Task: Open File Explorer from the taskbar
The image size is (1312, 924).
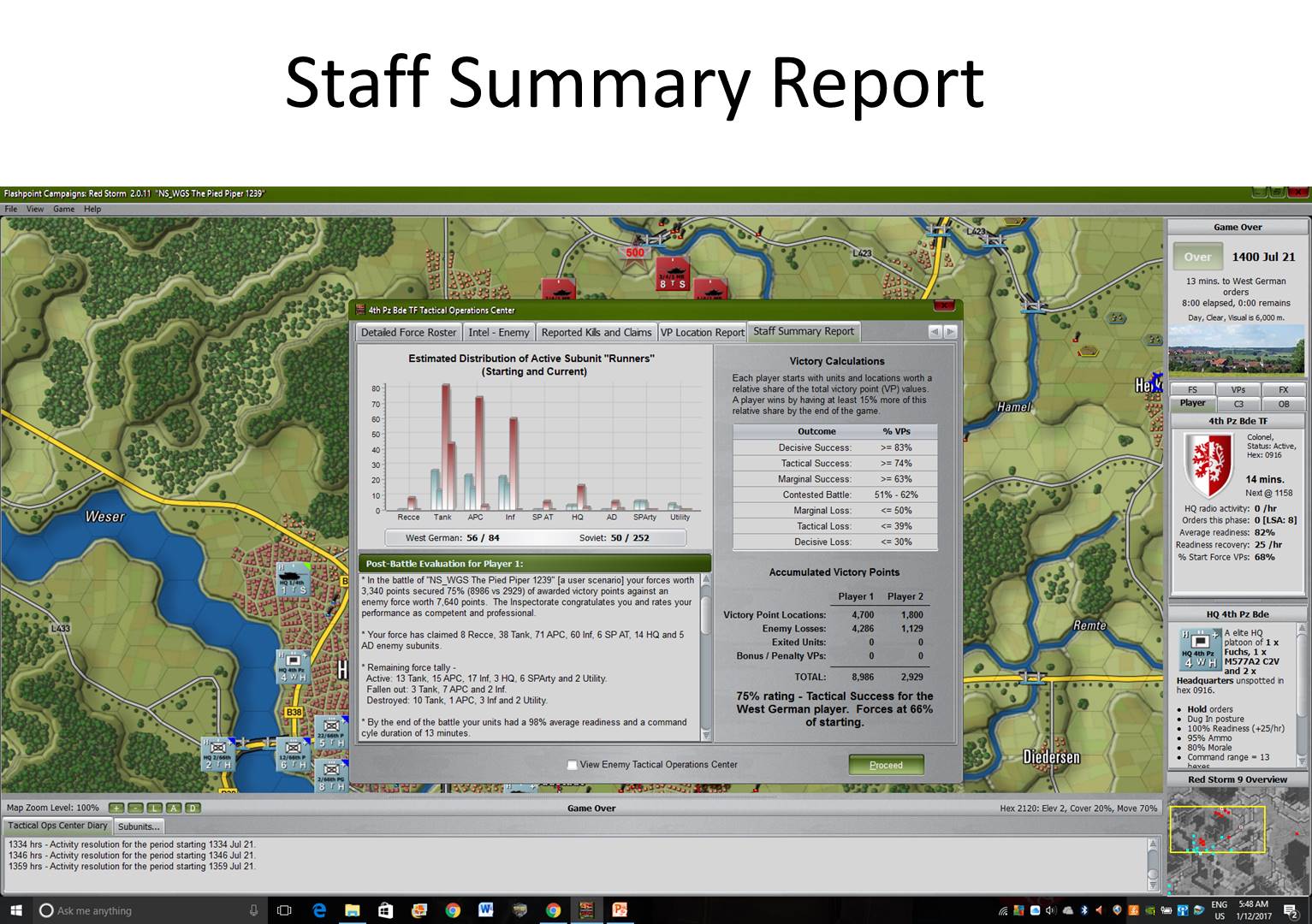Action: tap(353, 910)
